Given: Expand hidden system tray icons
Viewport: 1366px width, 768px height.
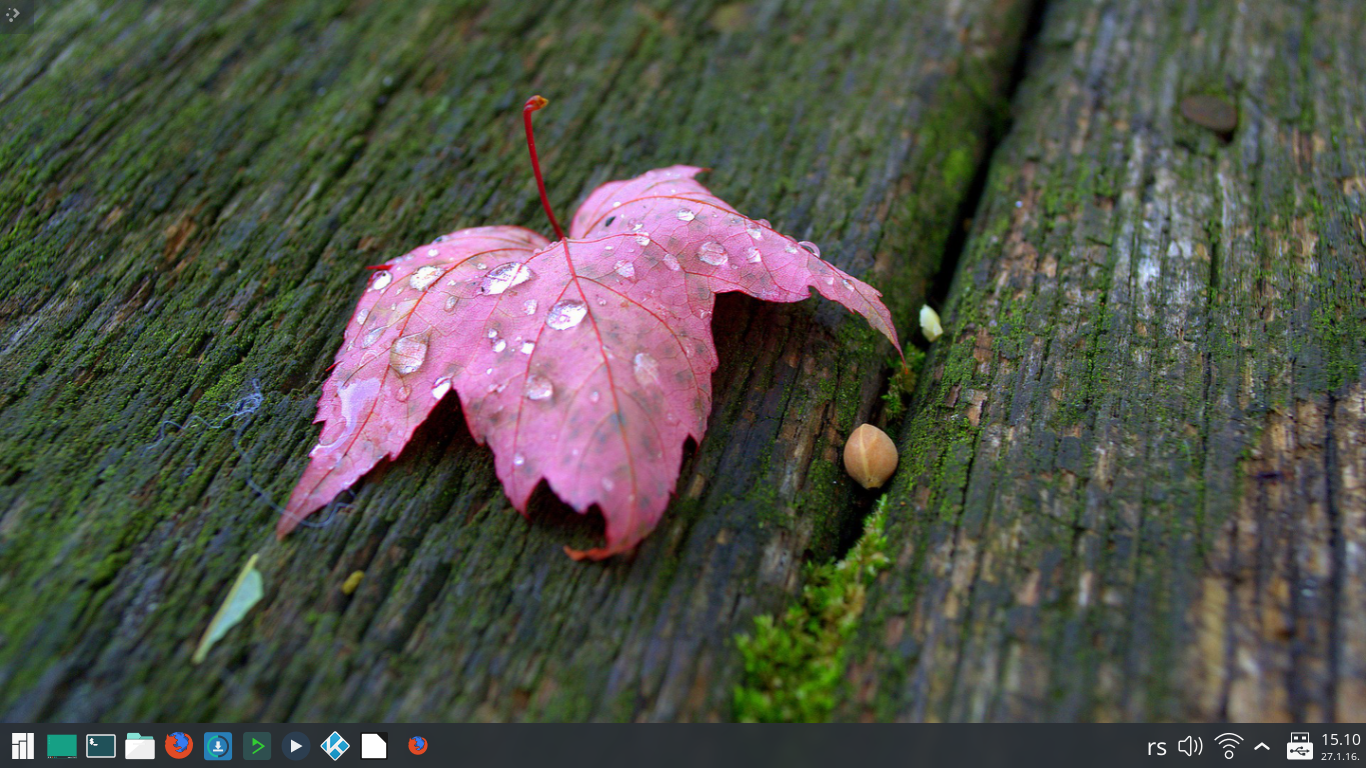Looking at the screenshot, I should 1262,747.
